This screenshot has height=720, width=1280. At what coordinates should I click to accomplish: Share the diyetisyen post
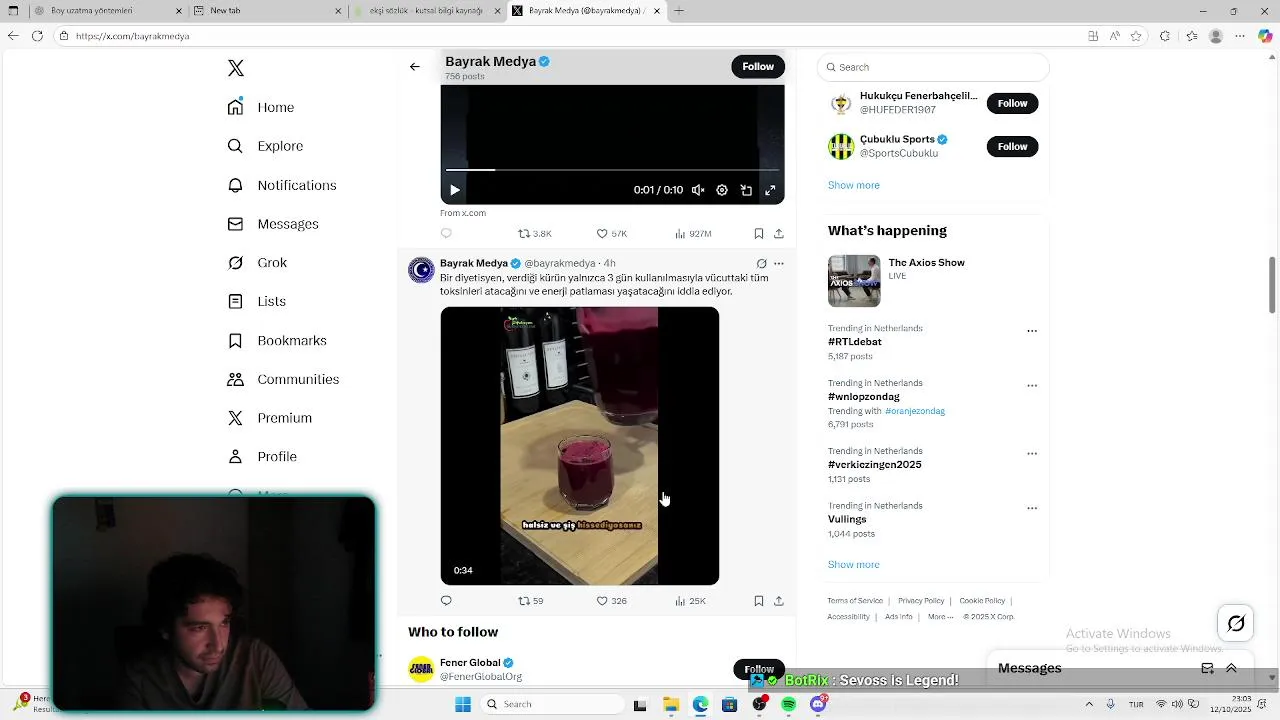pyautogui.click(x=779, y=601)
